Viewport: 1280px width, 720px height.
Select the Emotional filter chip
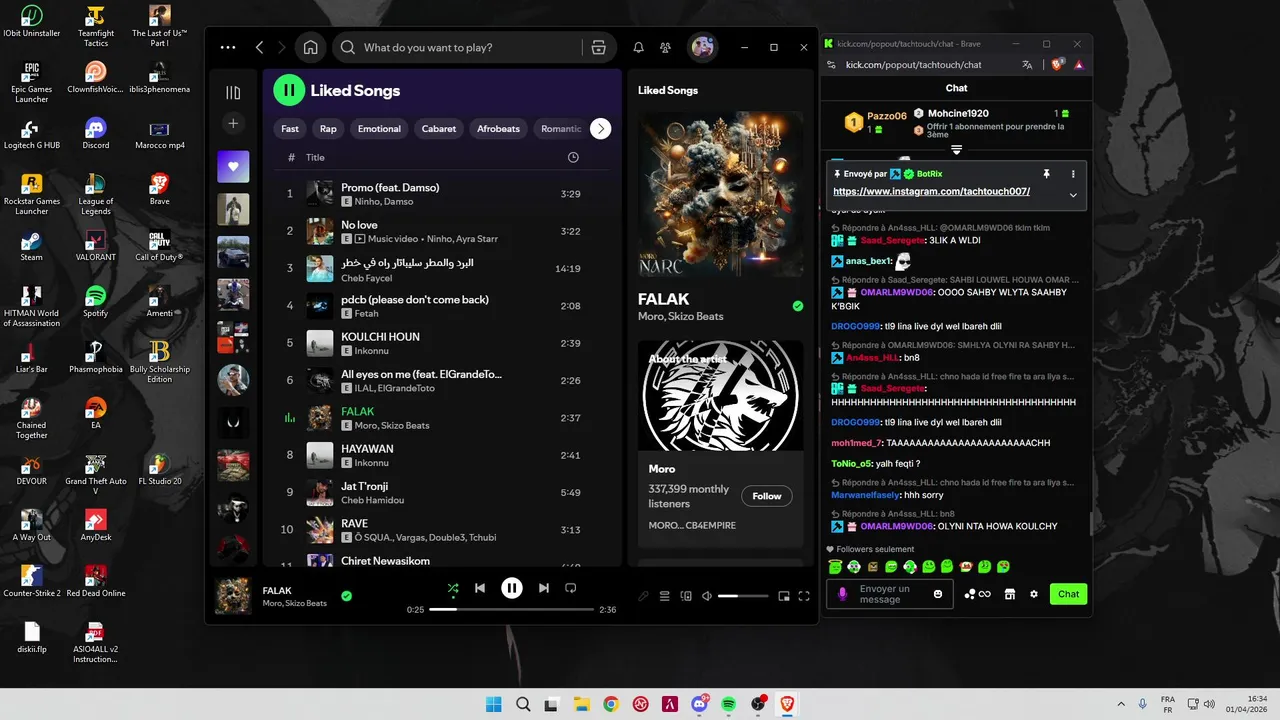(379, 128)
